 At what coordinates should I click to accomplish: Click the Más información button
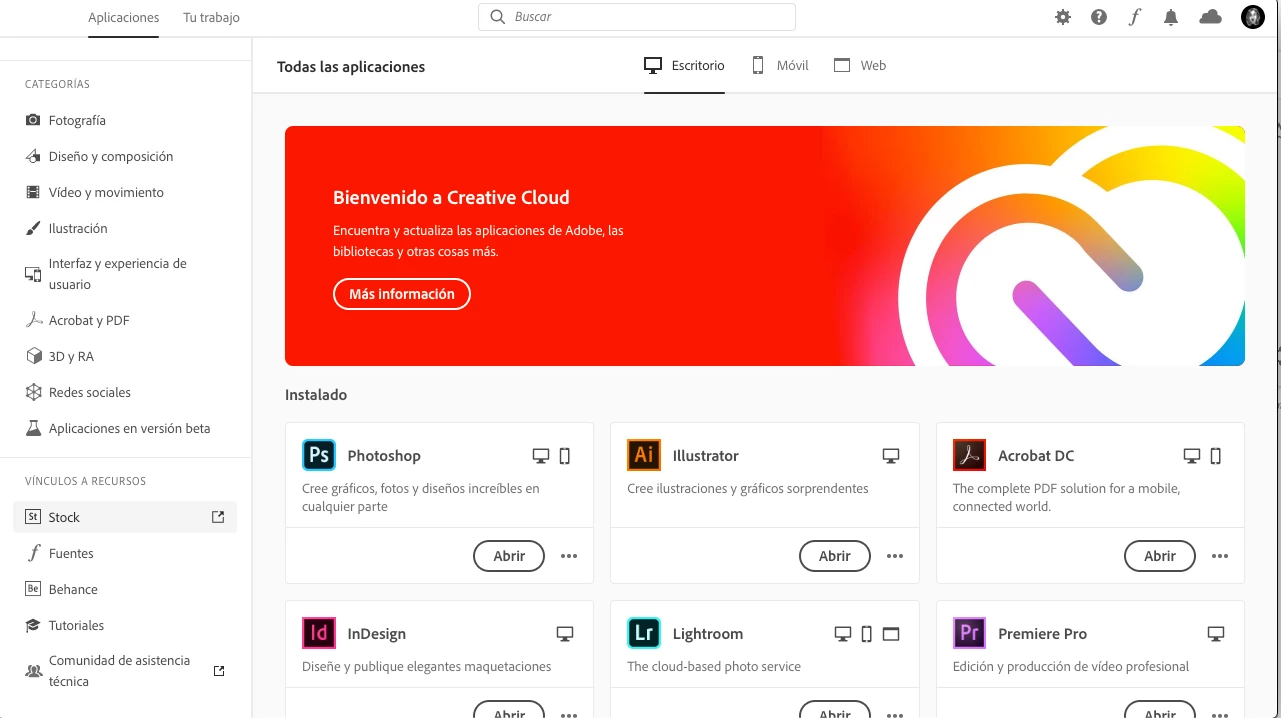click(402, 294)
